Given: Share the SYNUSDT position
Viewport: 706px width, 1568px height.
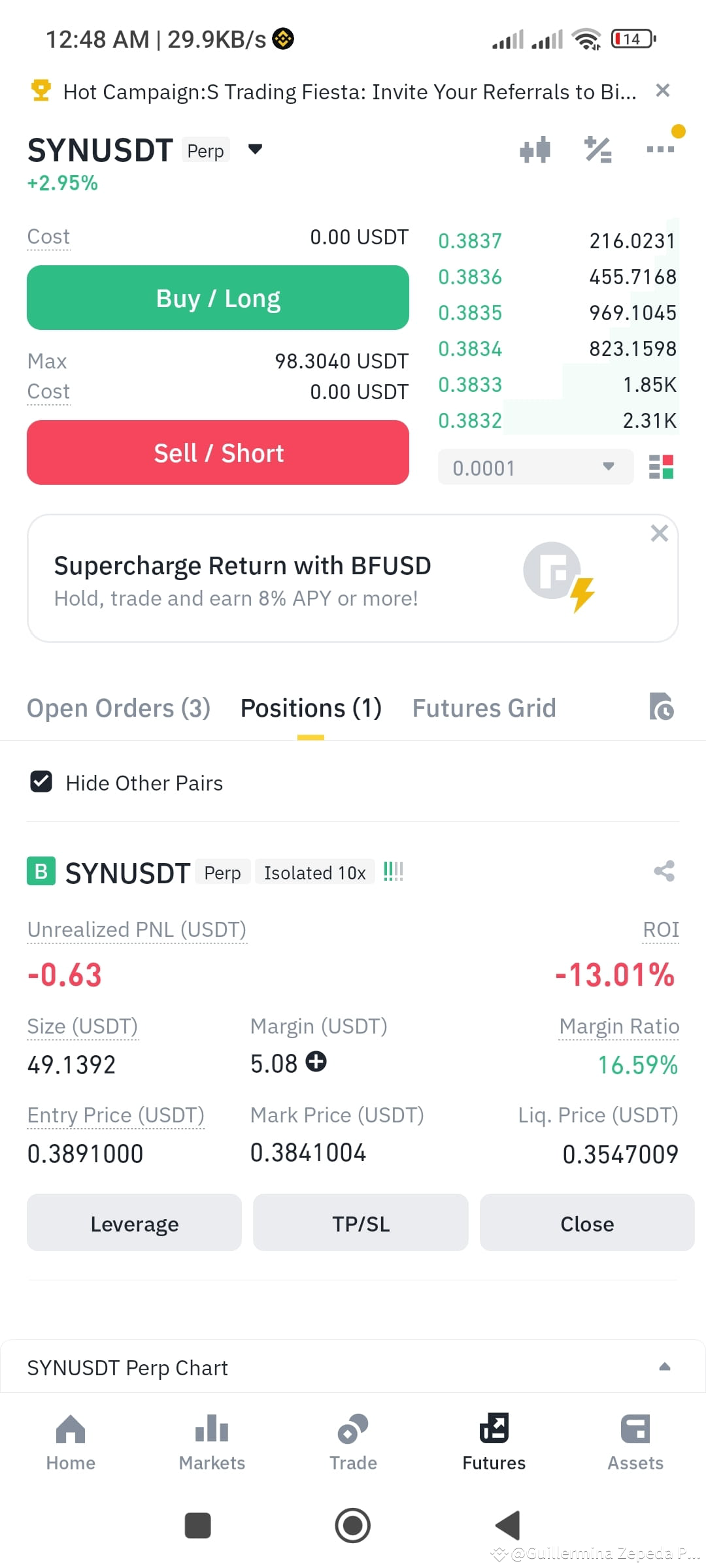Looking at the screenshot, I should (664, 871).
